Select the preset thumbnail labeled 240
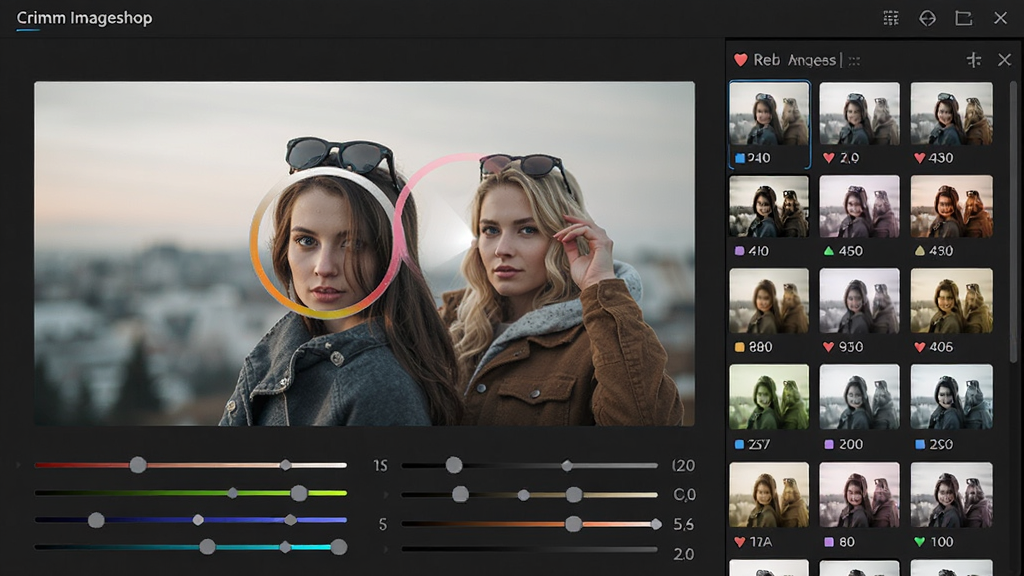1024x576 pixels. coord(769,114)
